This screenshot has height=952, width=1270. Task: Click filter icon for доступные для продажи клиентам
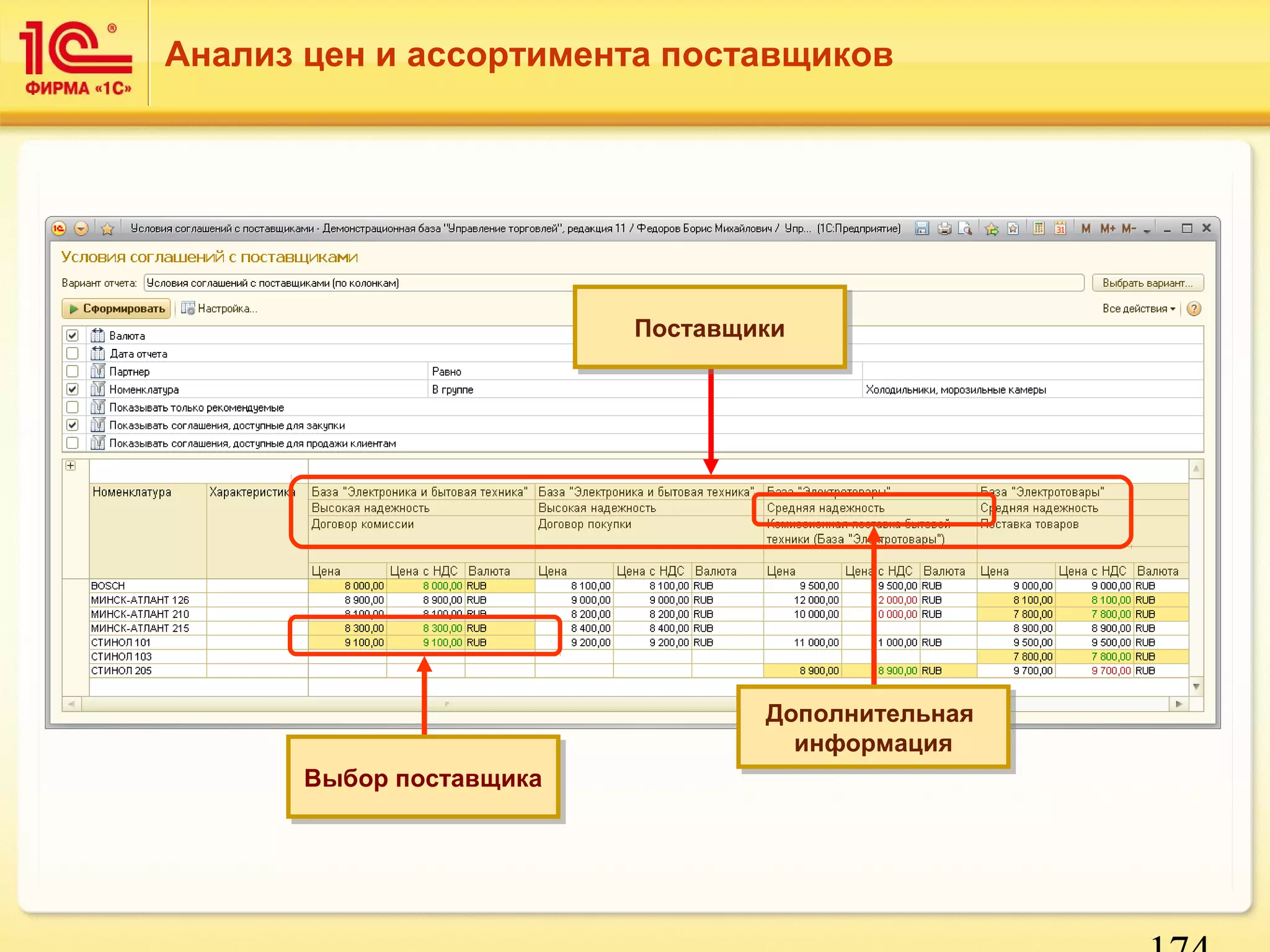(98, 443)
